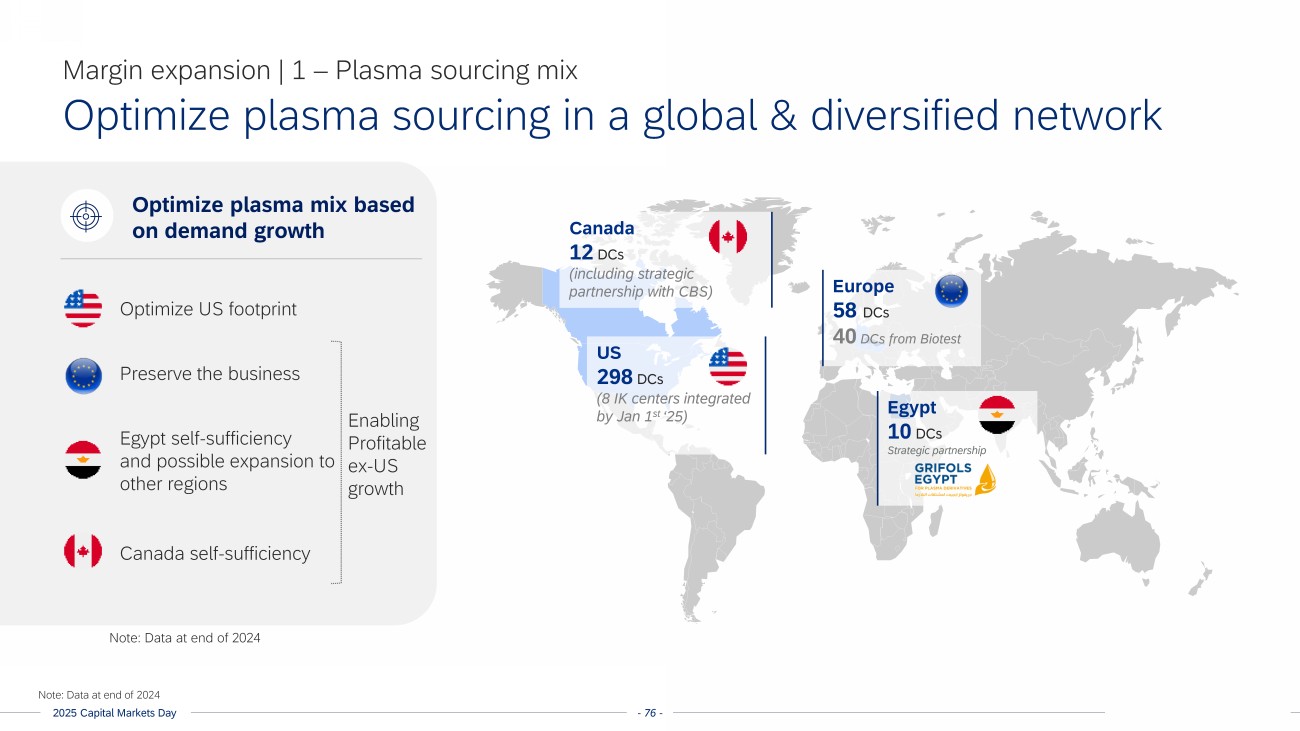Select the '298 DCs' figure
1300x731 pixels.
pyautogui.click(x=630, y=377)
